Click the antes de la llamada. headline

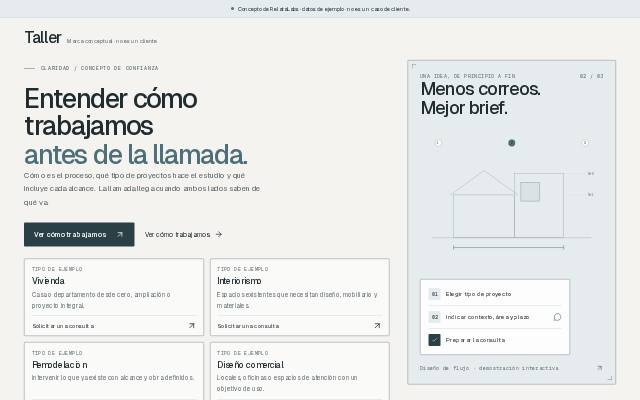tap(136, 155)
